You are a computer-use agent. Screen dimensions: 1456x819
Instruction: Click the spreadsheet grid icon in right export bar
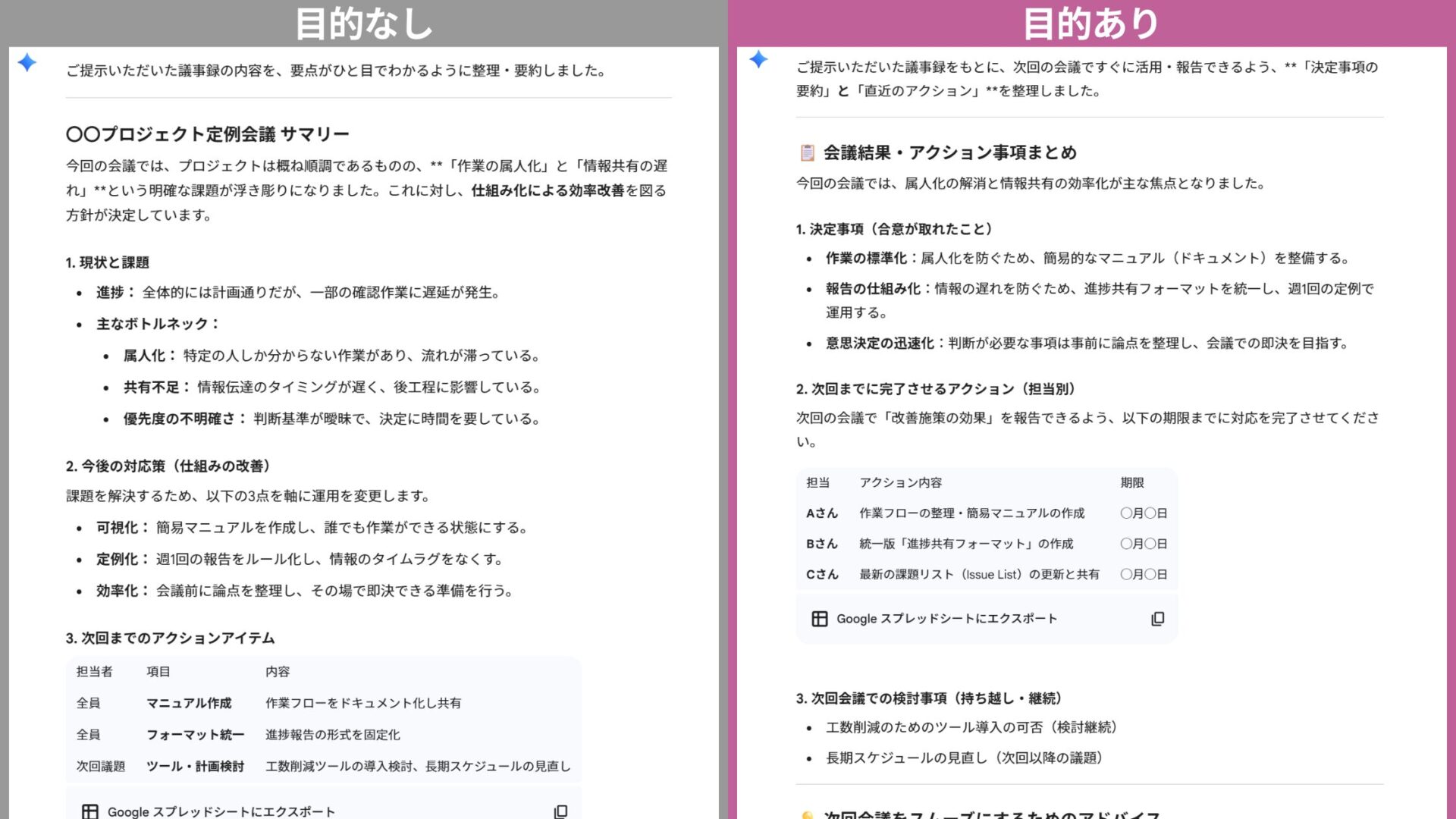pos(821,618)
